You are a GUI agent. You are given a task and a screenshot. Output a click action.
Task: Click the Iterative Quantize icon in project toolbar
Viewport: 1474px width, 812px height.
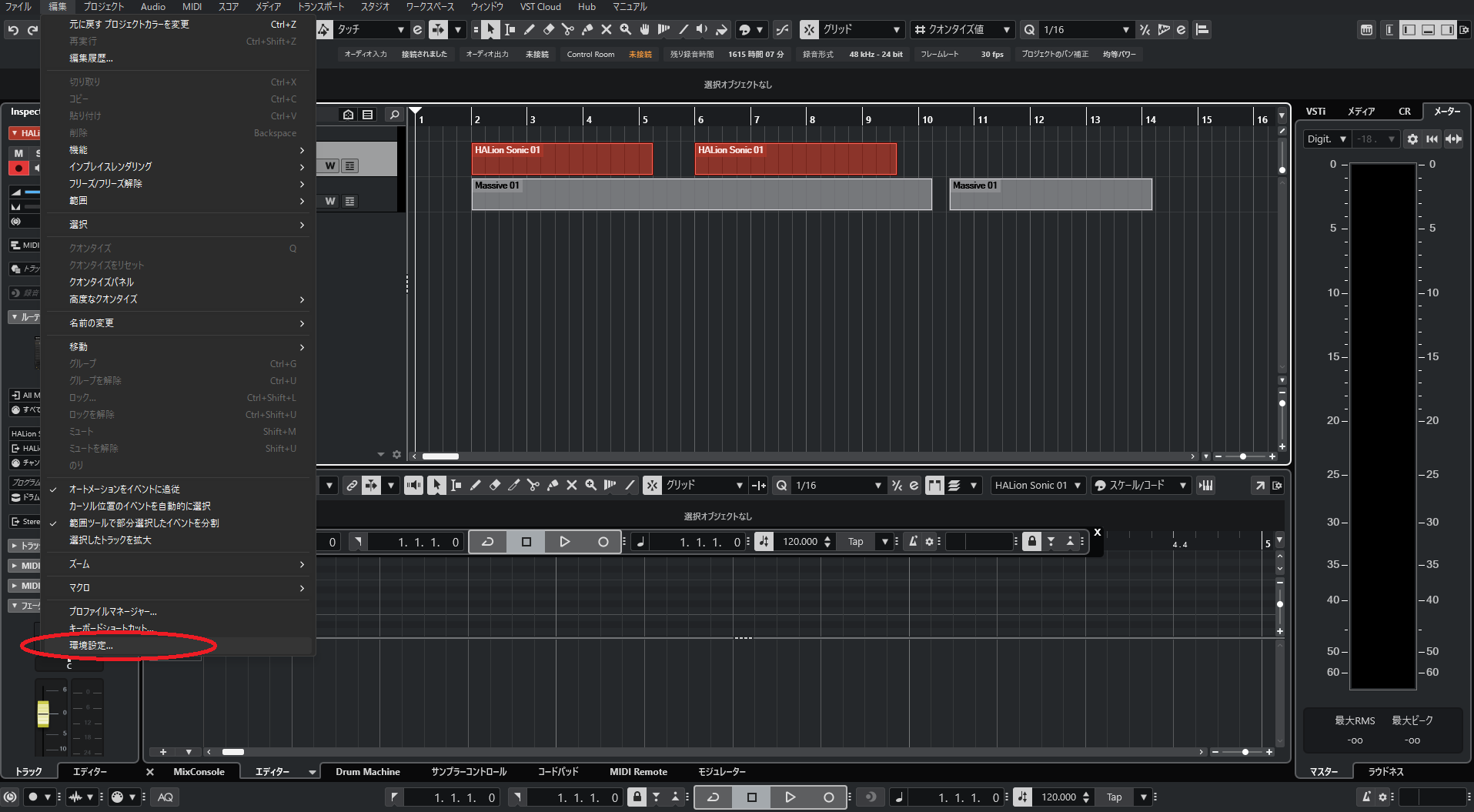tap(1145, 29)
